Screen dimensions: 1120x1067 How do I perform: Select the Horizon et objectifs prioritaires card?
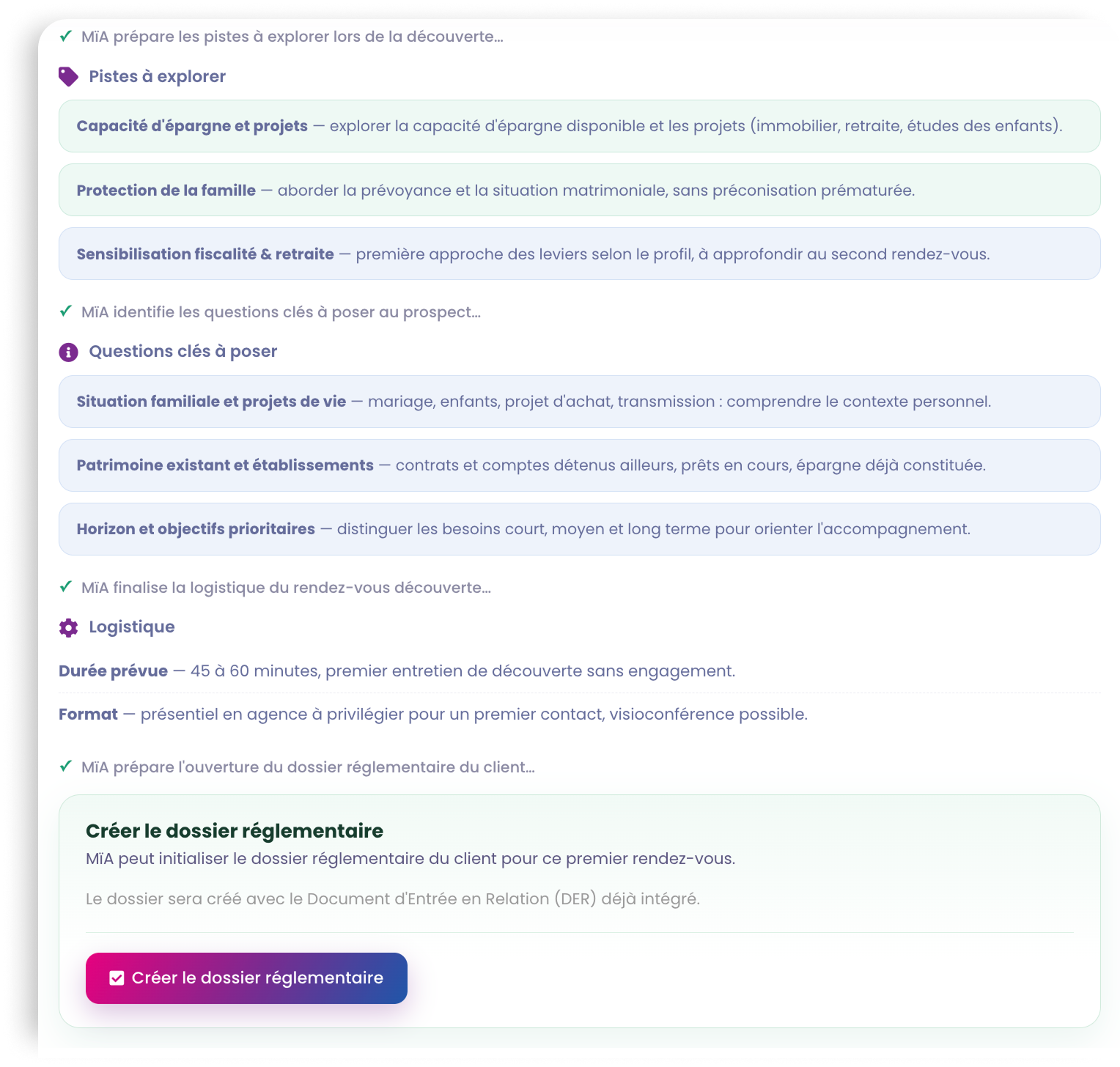tap(580, 529)
